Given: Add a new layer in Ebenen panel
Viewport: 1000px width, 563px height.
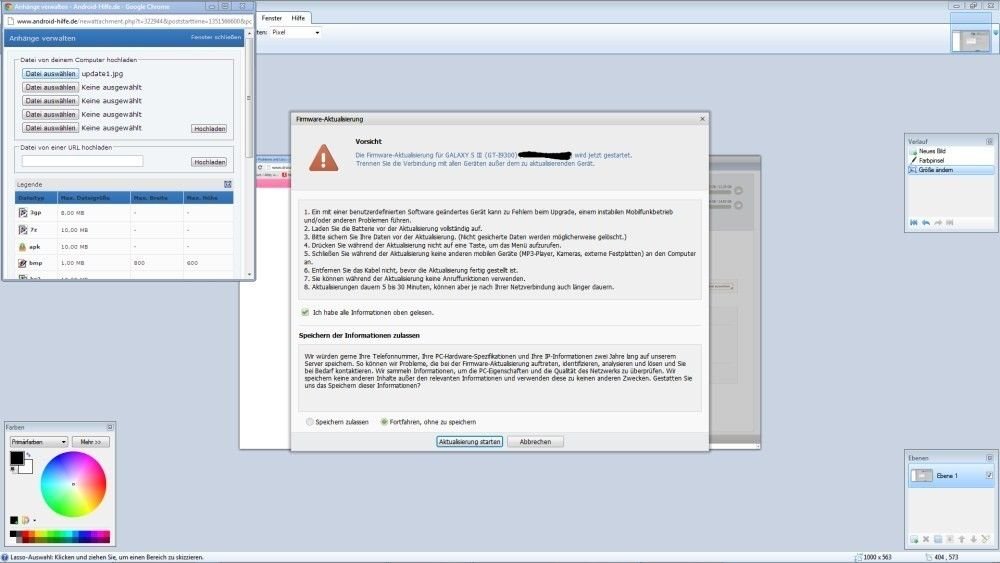Looking at the screenshot, I should pyautogui.click(x=914, y=539).
